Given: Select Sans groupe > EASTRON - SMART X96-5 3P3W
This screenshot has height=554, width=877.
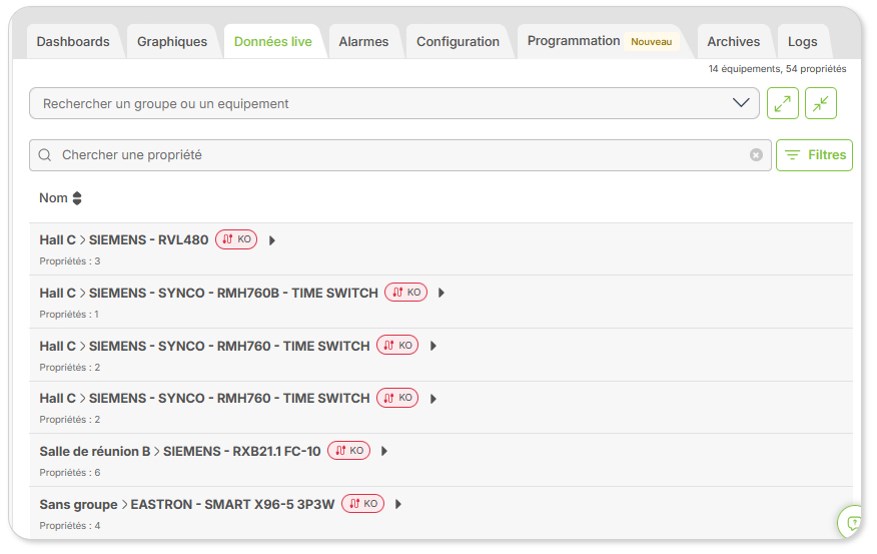Looking at the screenshot, I should pos(187,504).
